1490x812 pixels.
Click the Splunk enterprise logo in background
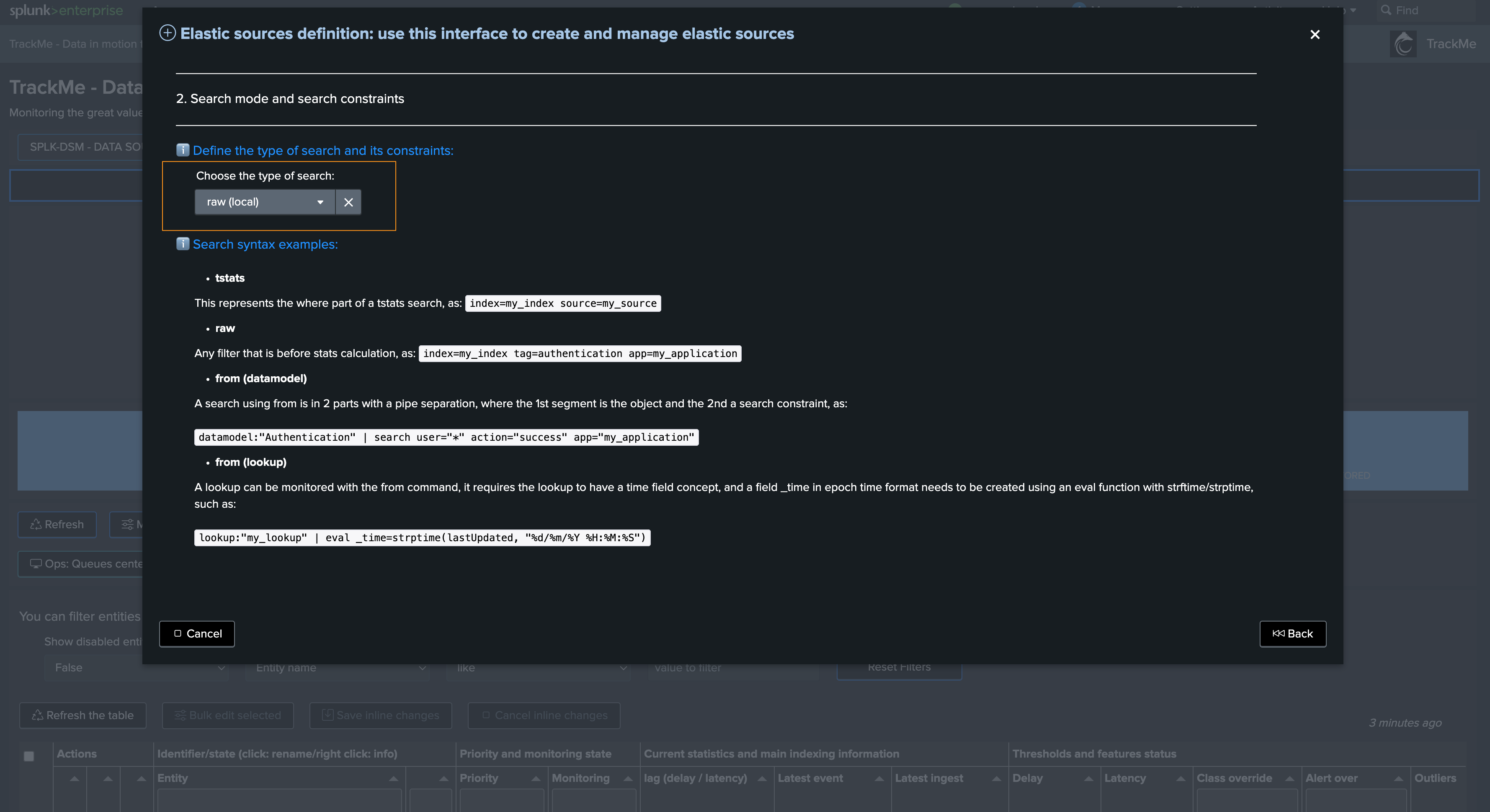coord(66,10)
